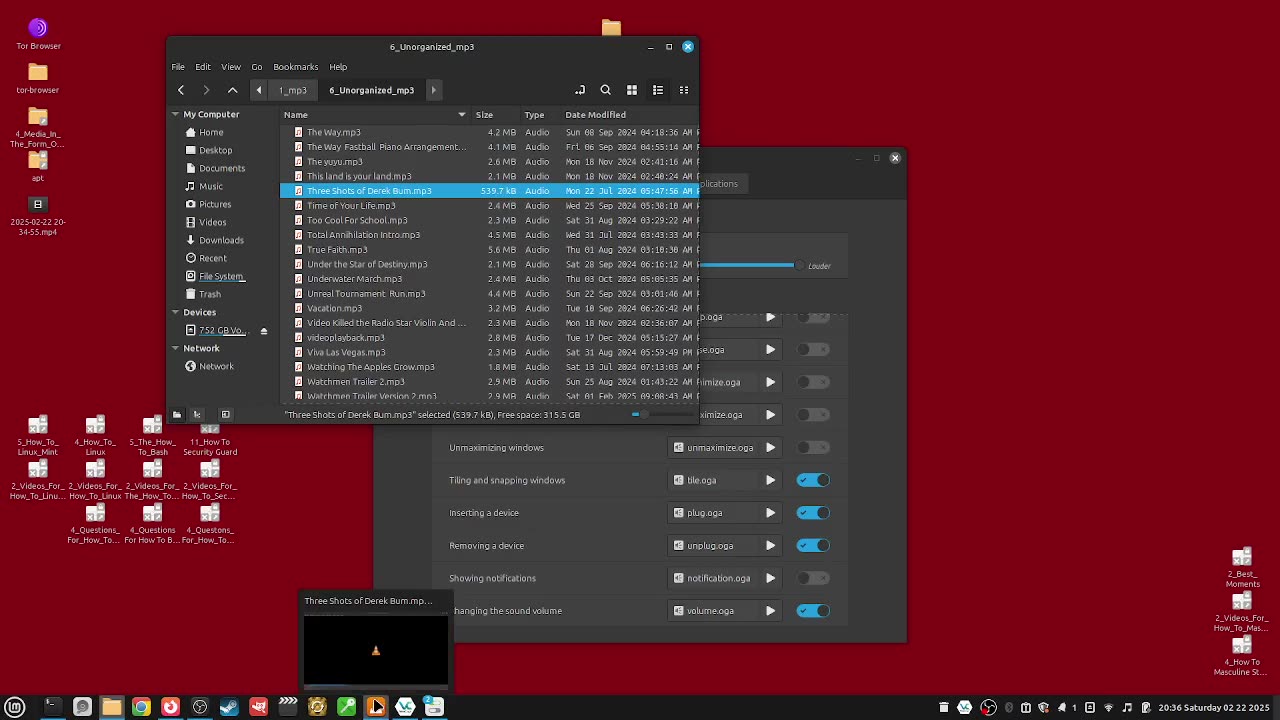The image size is (1280, 720).
Task: Open the Name column sort arrow
Action: pyautogui.click(x=462, y=115)
